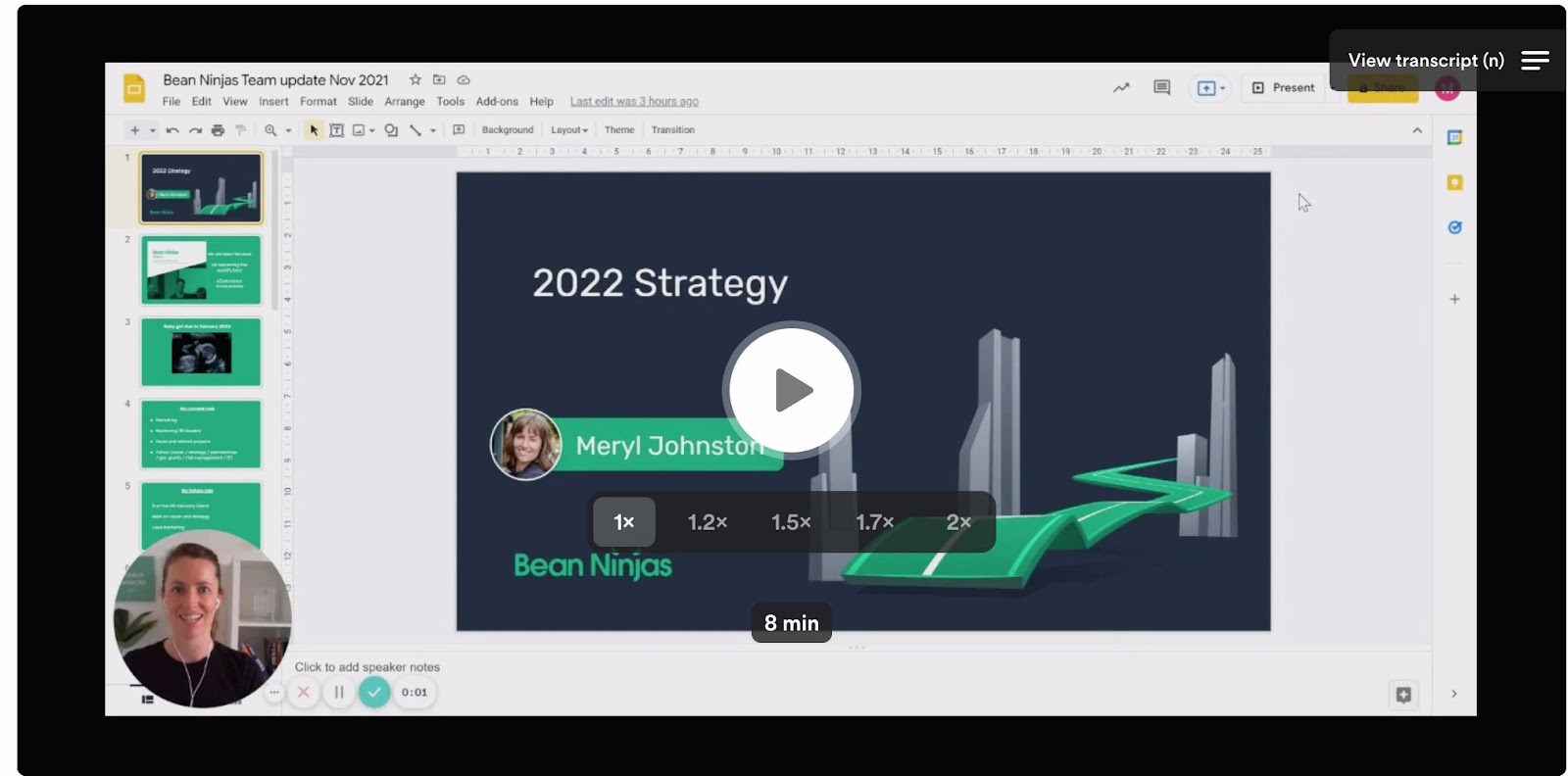
Task: Select the text box tool
Action: [336, 130]
